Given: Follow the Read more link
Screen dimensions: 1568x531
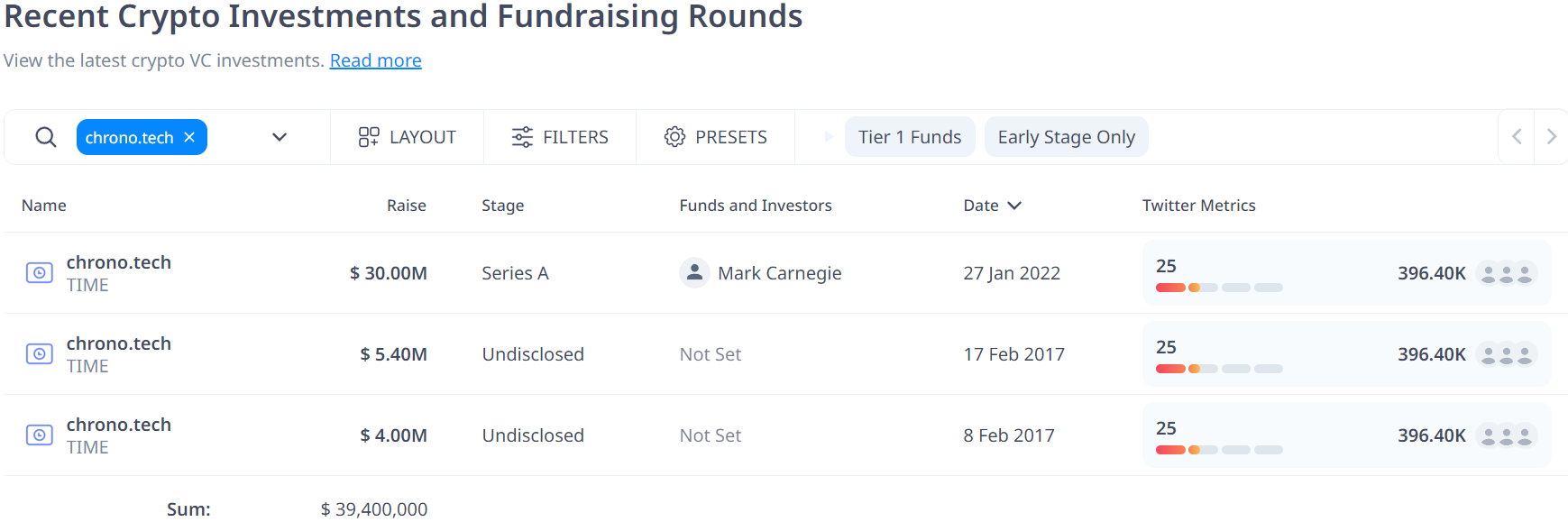Looking at the screenshot, I should (375, 60).
